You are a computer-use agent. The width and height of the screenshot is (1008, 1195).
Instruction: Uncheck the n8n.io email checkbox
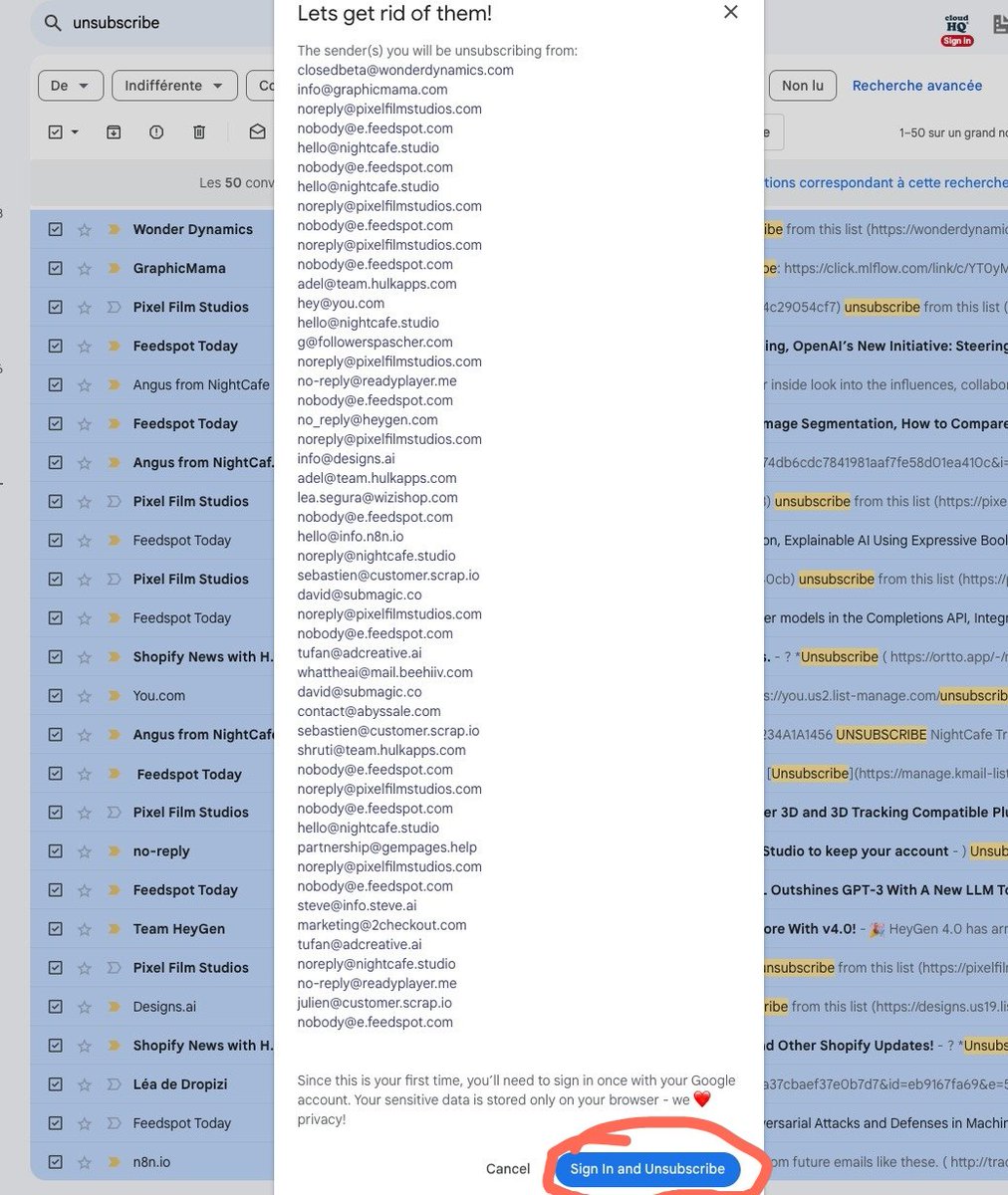pyautogui.click(x=56, y=1161)
